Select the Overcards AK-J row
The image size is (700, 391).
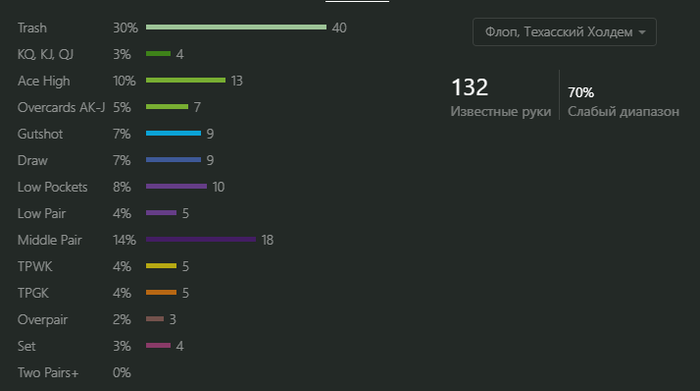(x=109, y=107)
